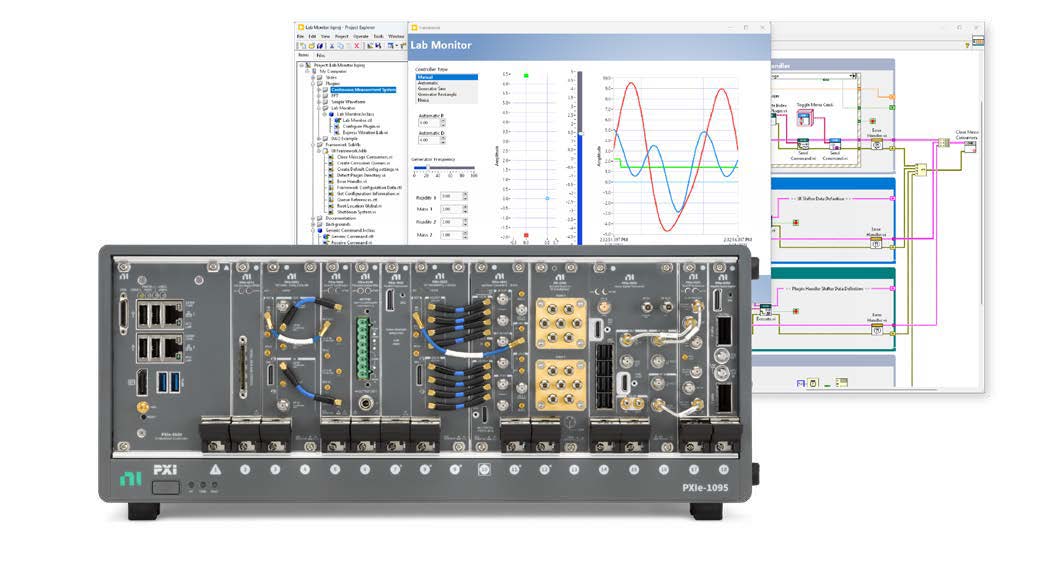1037x579 pixels.
Task: Choose Noise in Controller Type list
Action: [446, 100]
